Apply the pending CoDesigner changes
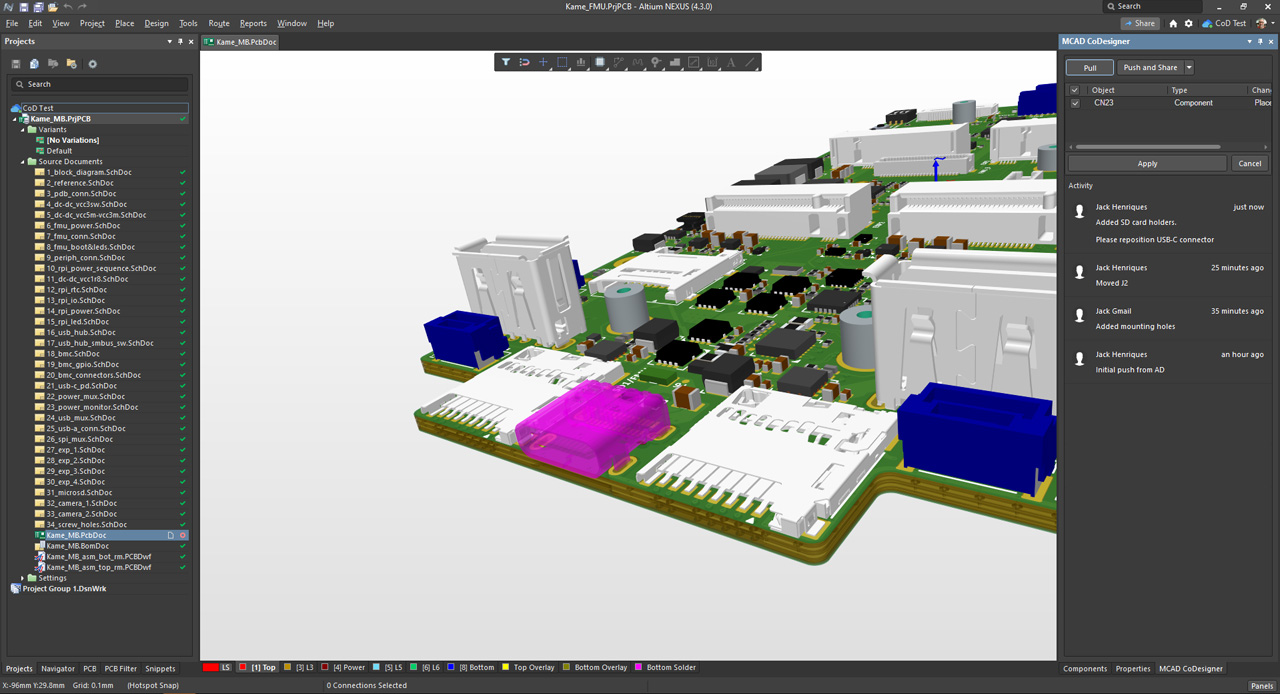 coord(1146,163)
